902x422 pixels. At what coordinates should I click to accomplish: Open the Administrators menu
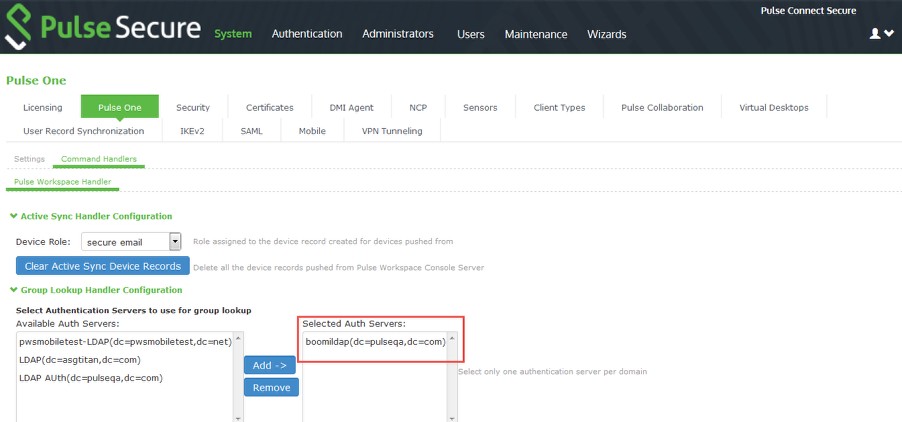[398, 34]
